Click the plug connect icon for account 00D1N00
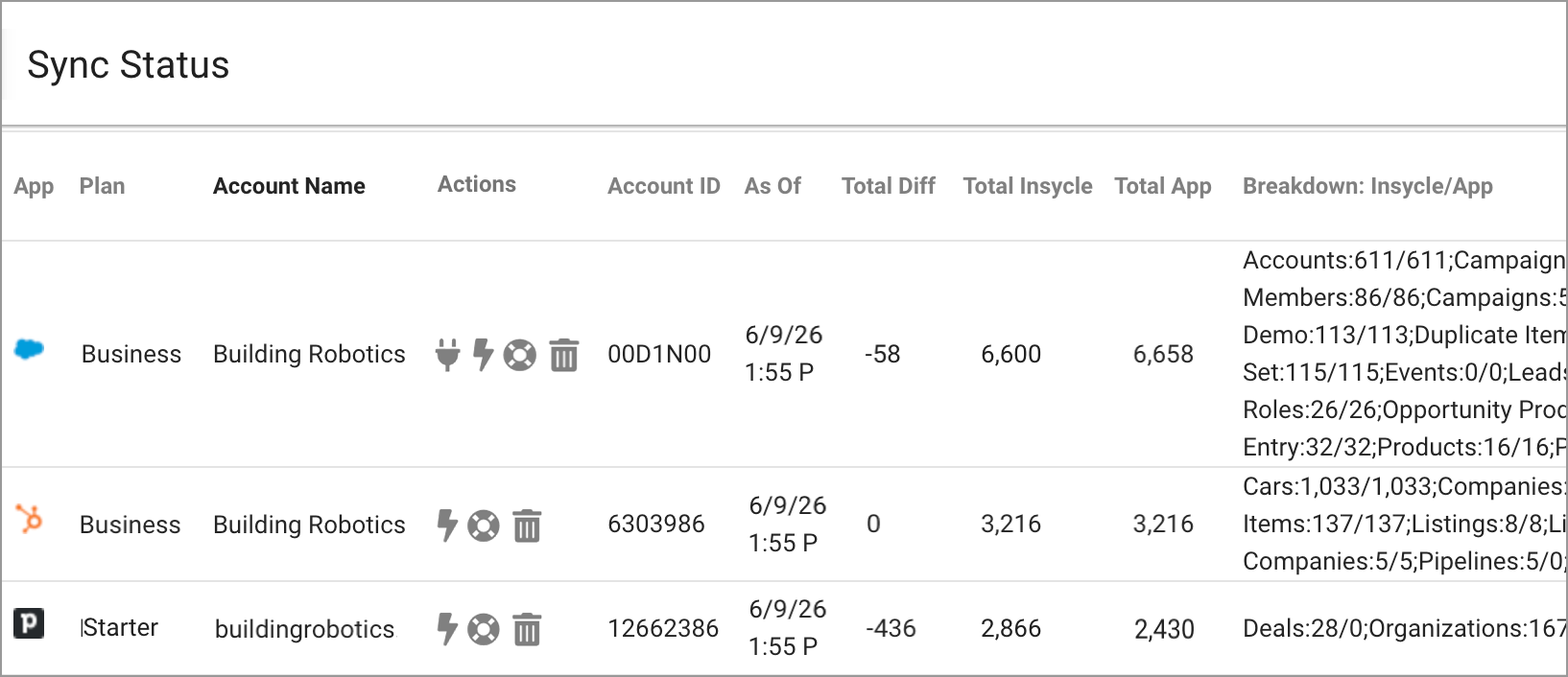1568x677 pixels. point(447,354)
